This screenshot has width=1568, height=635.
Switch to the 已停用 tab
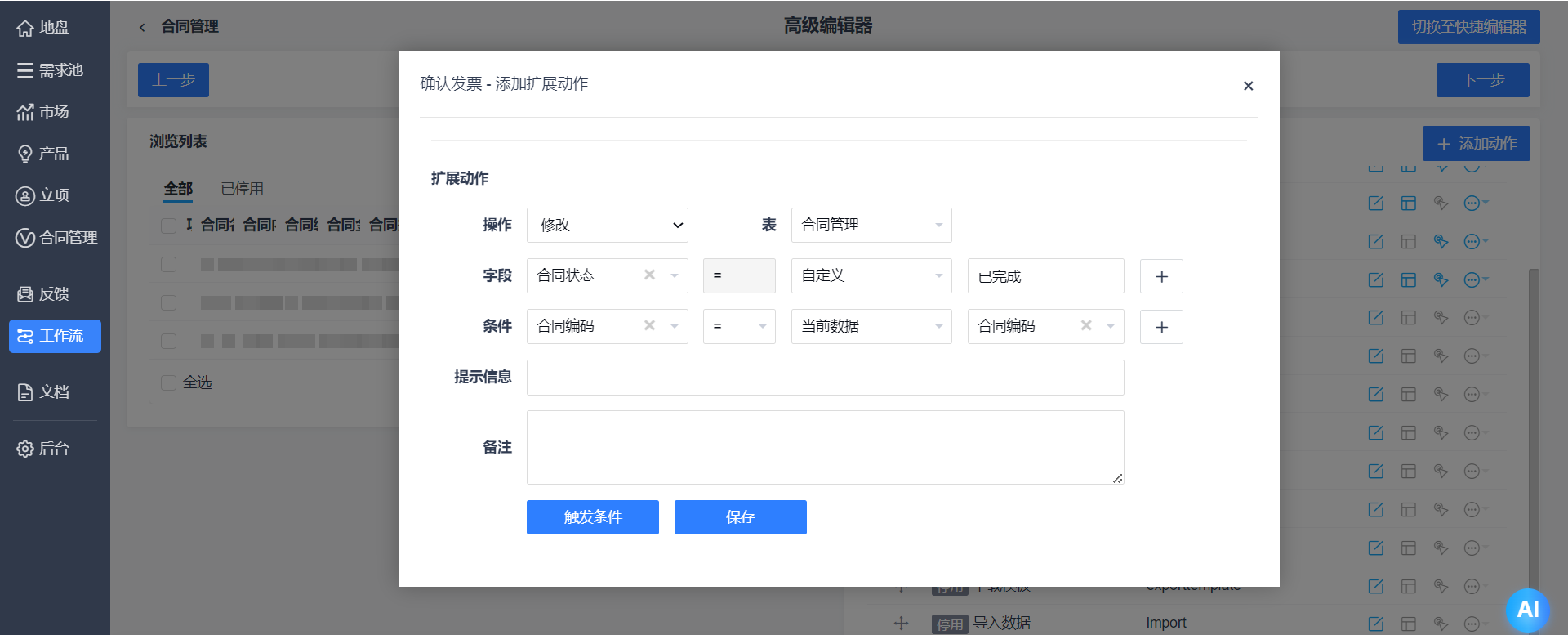[242, 189]
